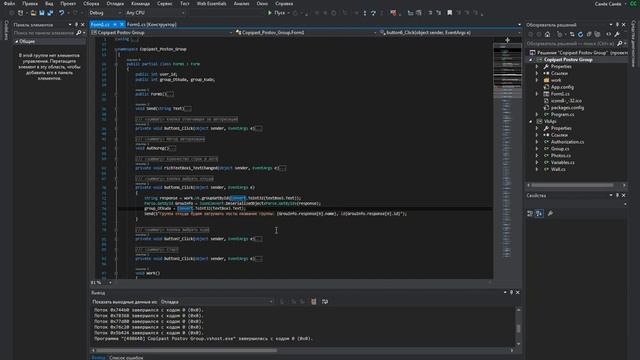Image resolution: width=640 pixels, height=360 pixels.
Task: Click search magnifier in Solution Explorer search box
Action: point(620,43)
